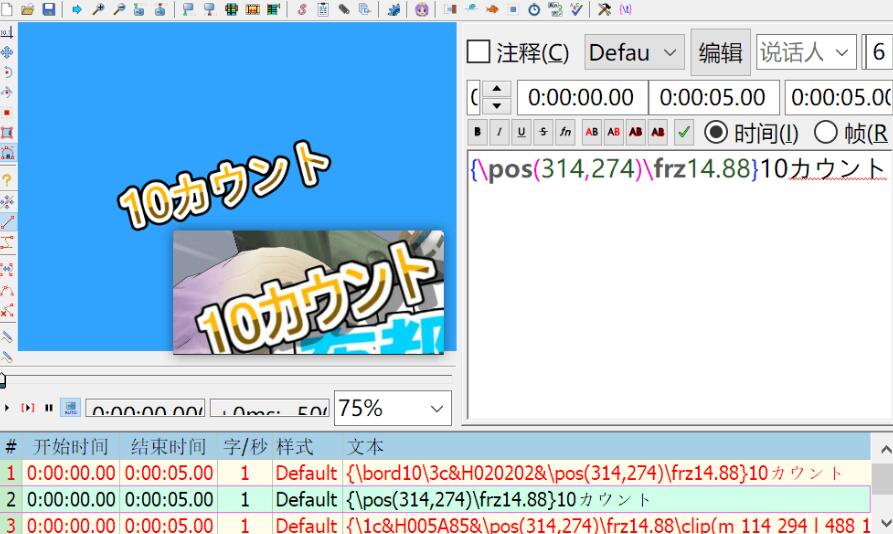893x534 pixels.
Task: Select the 帧 frame radio button
Action: click(x=825, y=132)
